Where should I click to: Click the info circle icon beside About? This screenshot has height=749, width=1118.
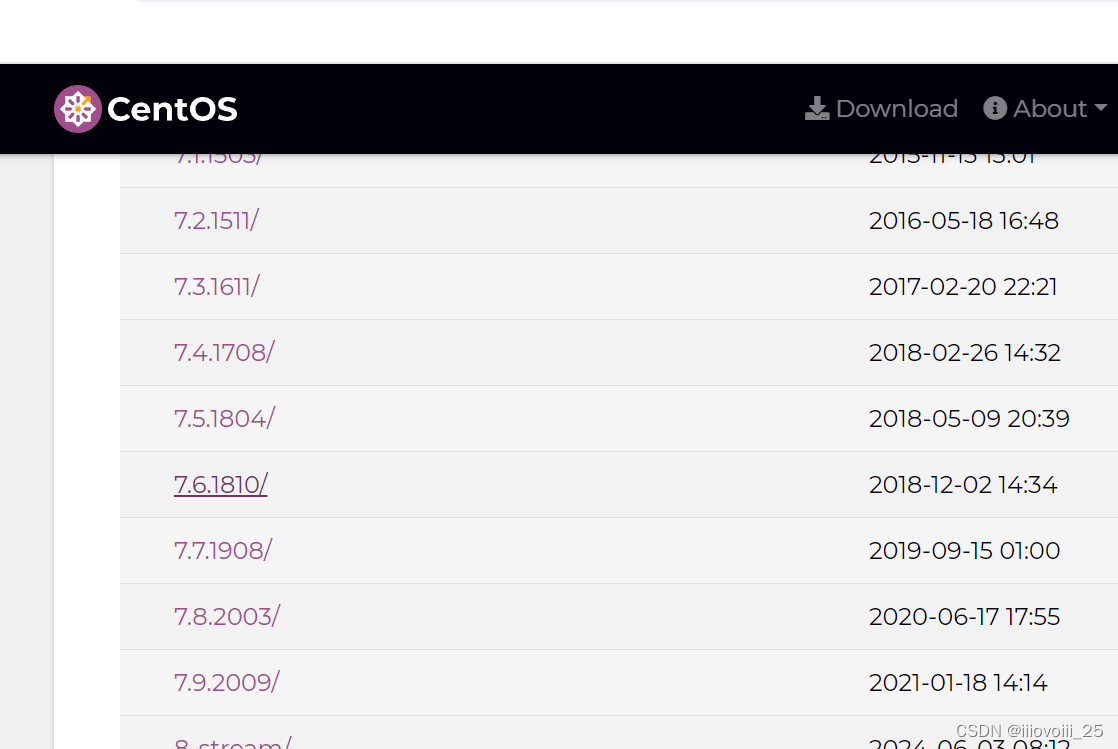point(994,108)
